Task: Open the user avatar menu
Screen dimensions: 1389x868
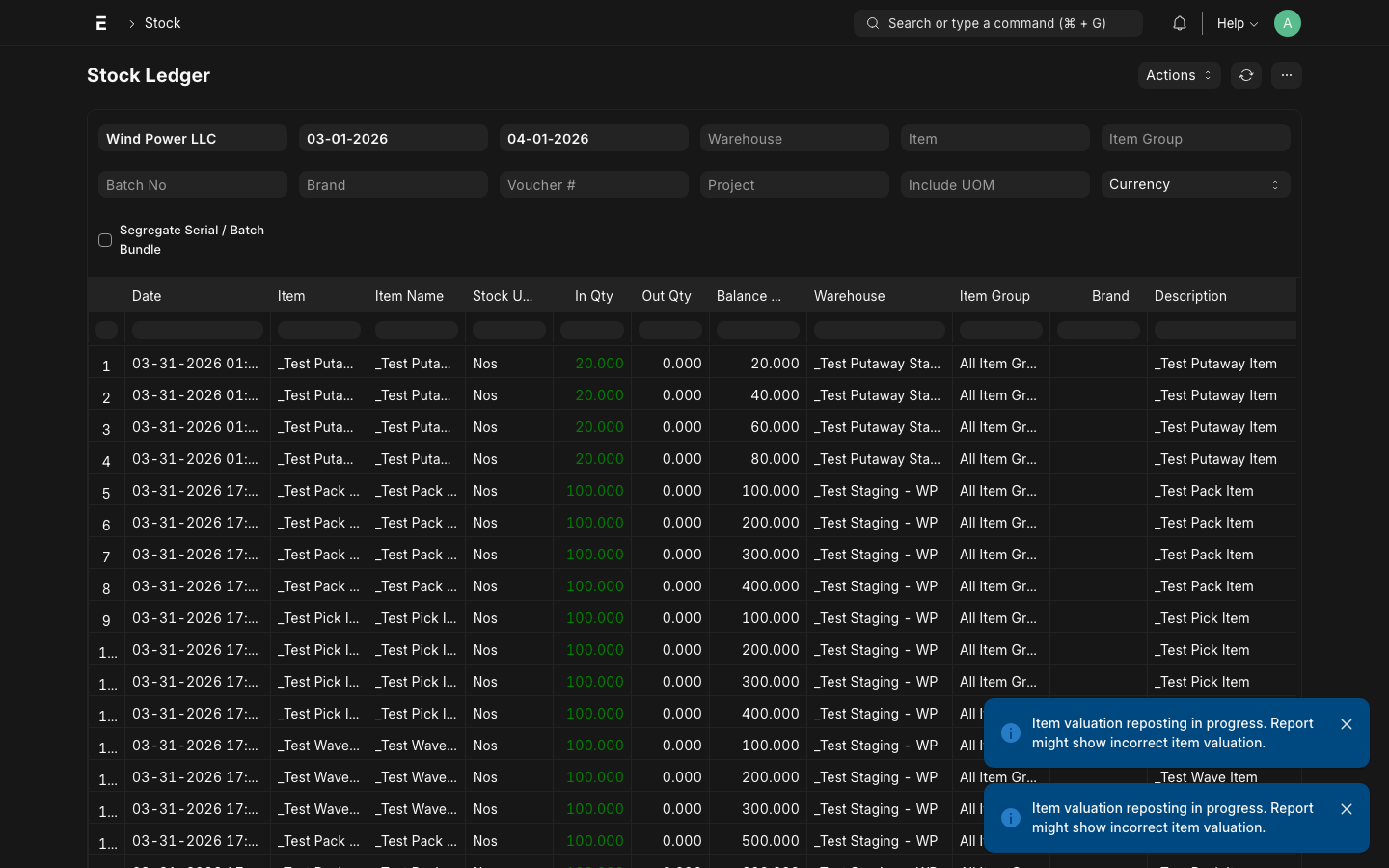Action: tap(1288, 23)
